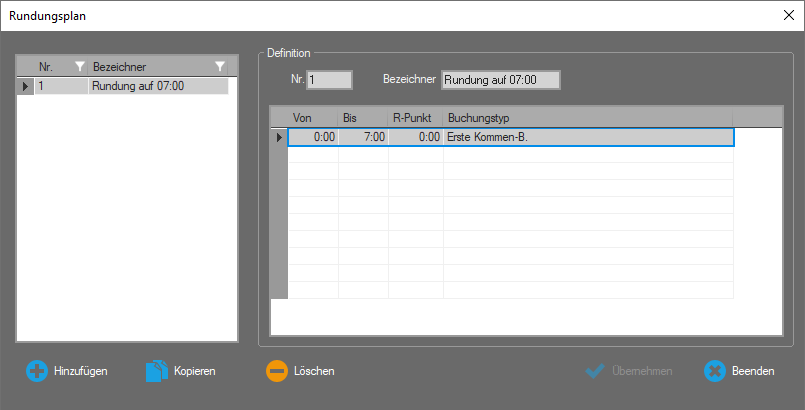Click the orange minus Löschen icon
The width and height of the screenshot is (805, 410).
pos(276,371)
